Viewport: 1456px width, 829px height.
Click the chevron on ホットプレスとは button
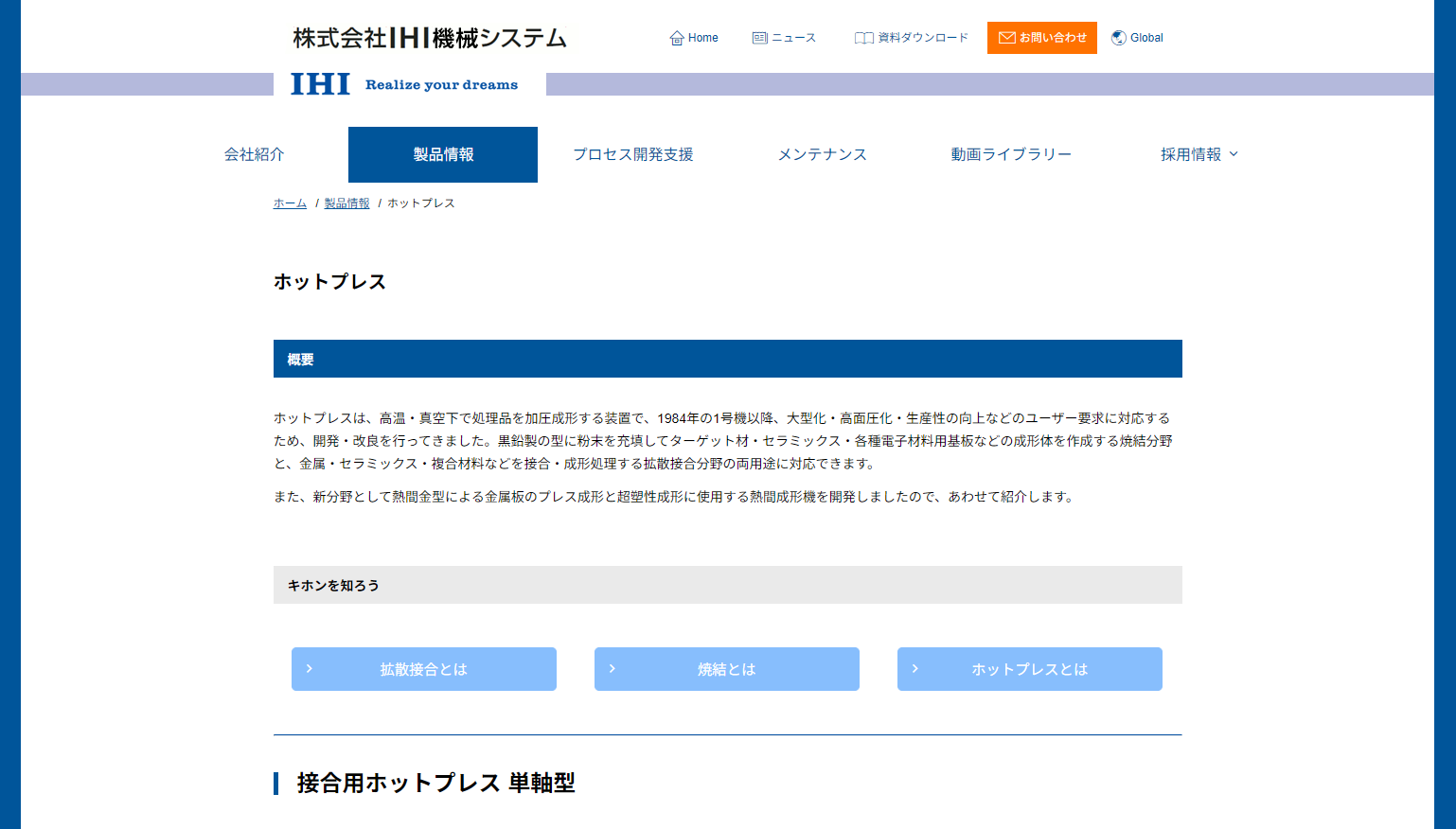(x=915, y=669)
